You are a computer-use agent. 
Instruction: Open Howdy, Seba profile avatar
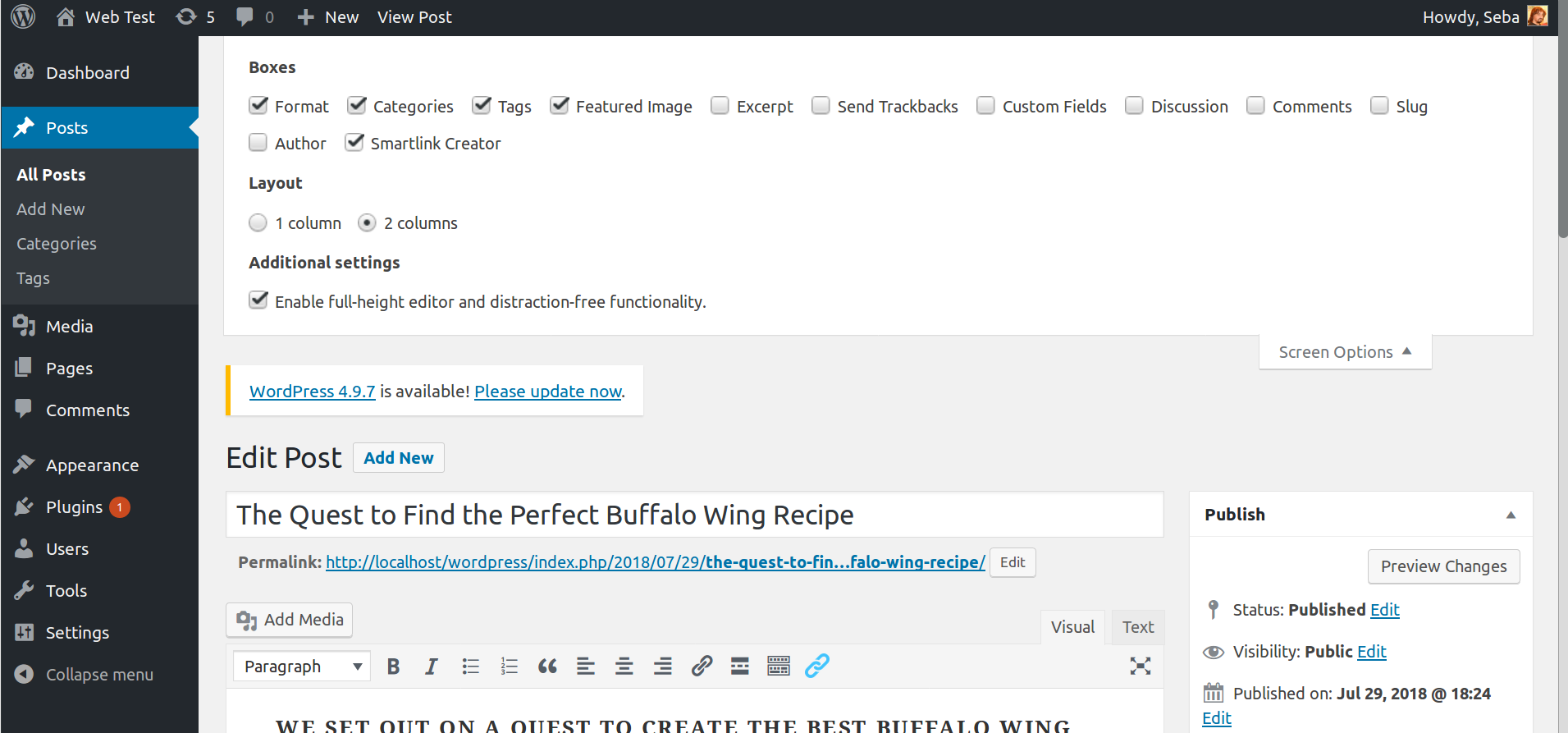pyautogui.click(x=1537, y=16)
